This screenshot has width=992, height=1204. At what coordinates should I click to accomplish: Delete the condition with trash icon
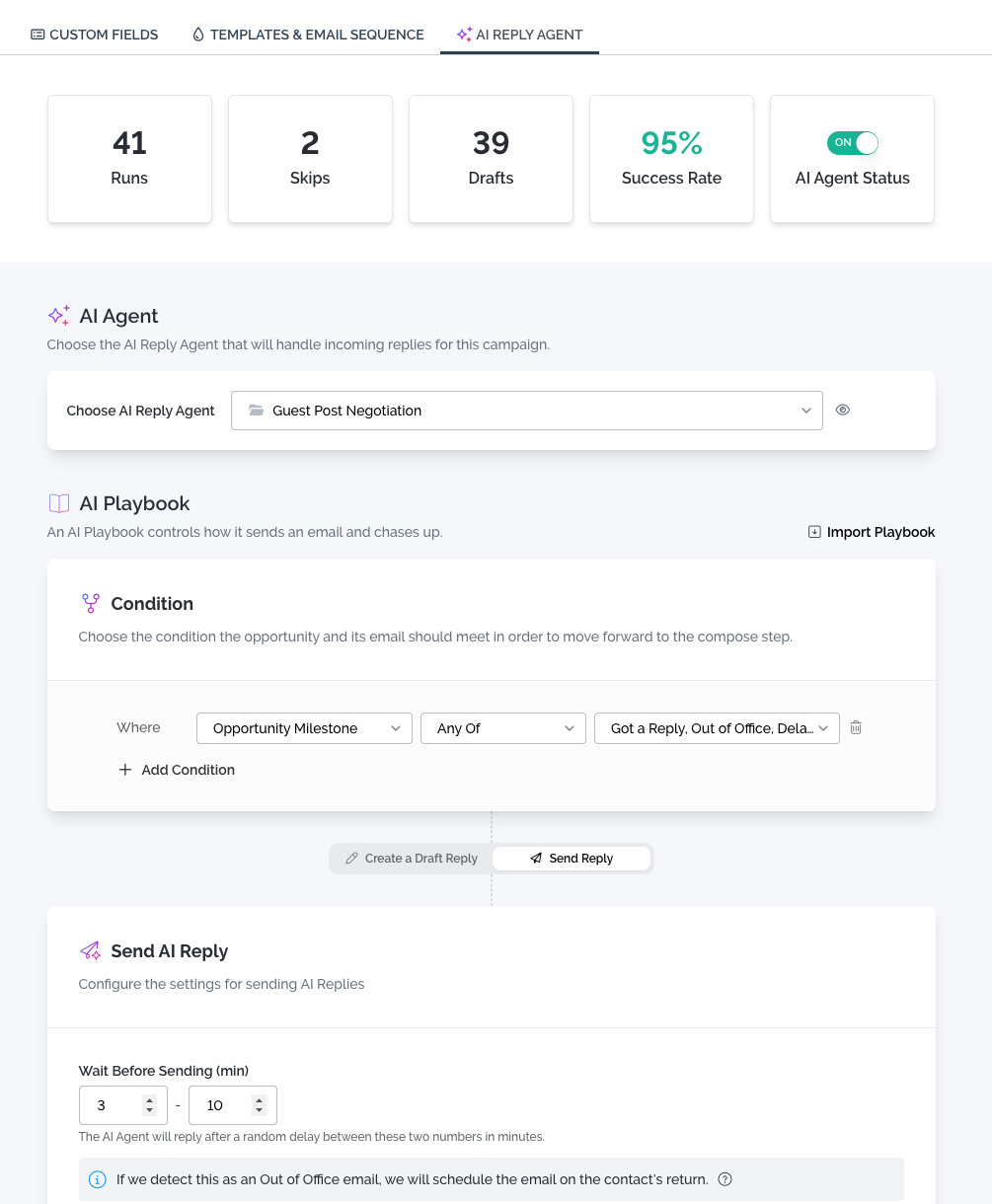coord(856,728)
